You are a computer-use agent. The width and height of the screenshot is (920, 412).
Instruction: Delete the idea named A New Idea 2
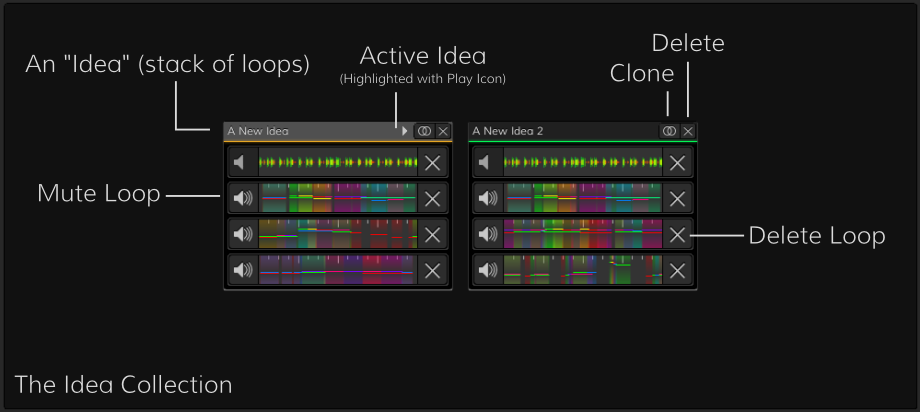(x=688, y=131)
